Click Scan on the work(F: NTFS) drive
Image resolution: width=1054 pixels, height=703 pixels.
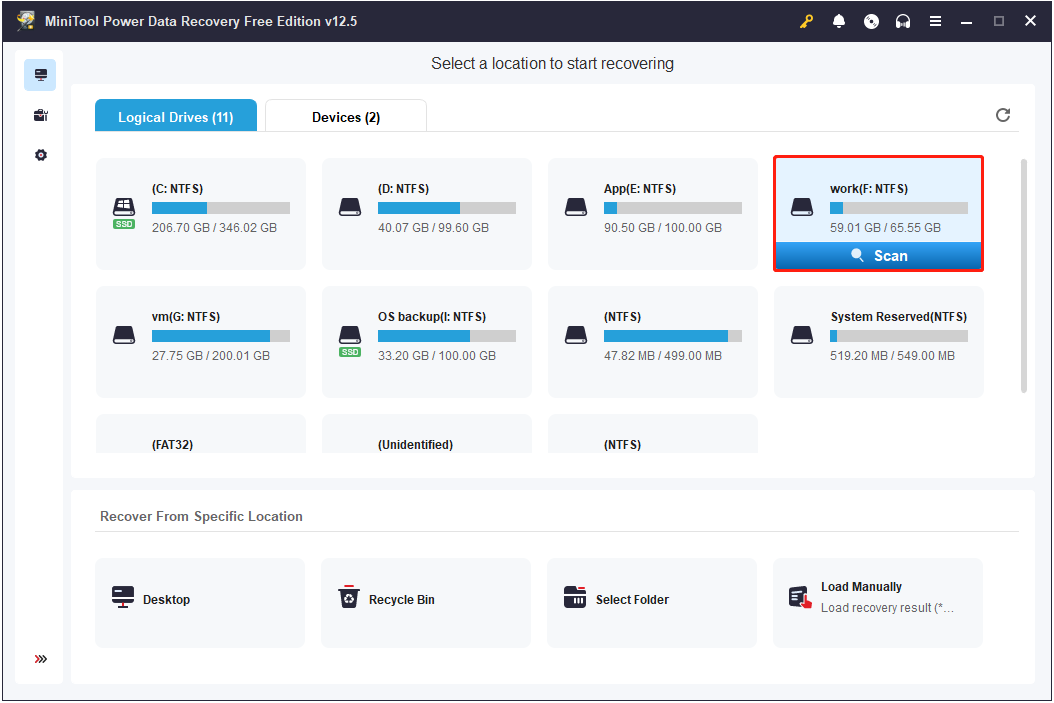tap(878, 255)
